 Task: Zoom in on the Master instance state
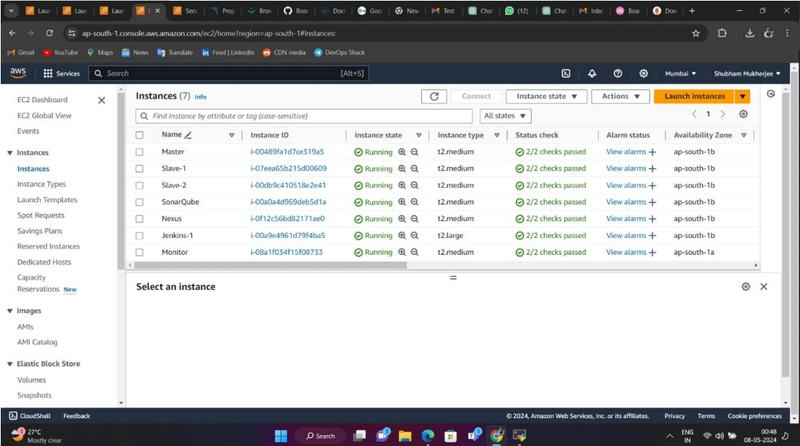coord(402,152)
